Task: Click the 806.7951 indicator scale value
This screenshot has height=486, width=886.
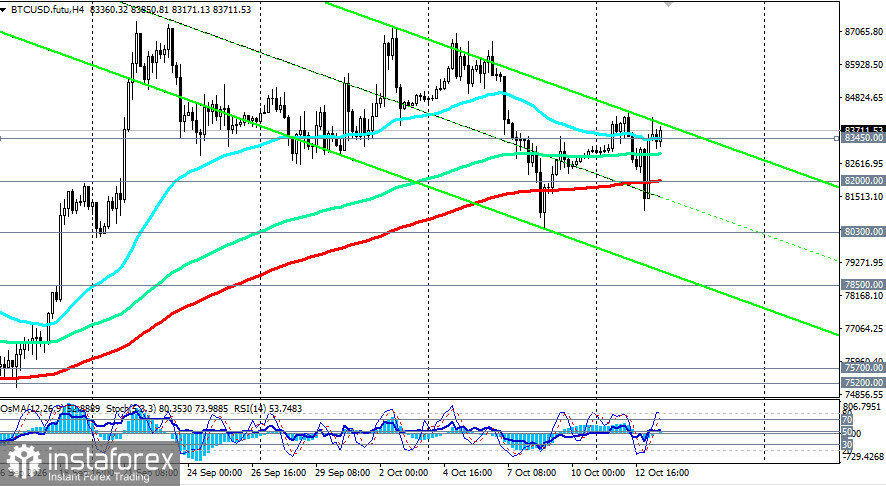Action: point(863,407)
